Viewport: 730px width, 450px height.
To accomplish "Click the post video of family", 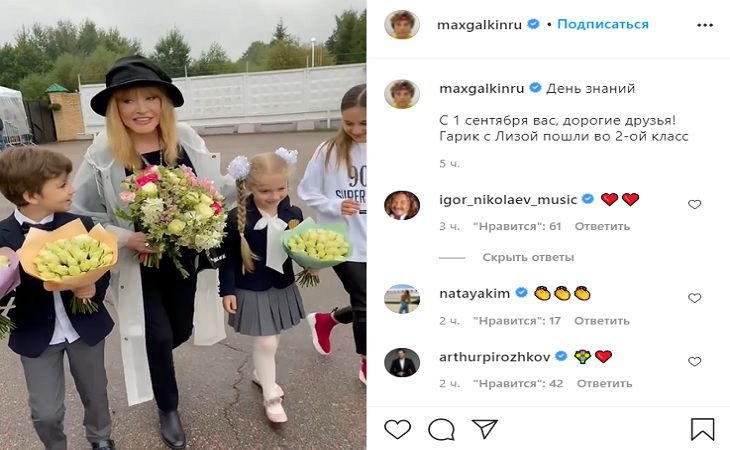I will [183, 225].
